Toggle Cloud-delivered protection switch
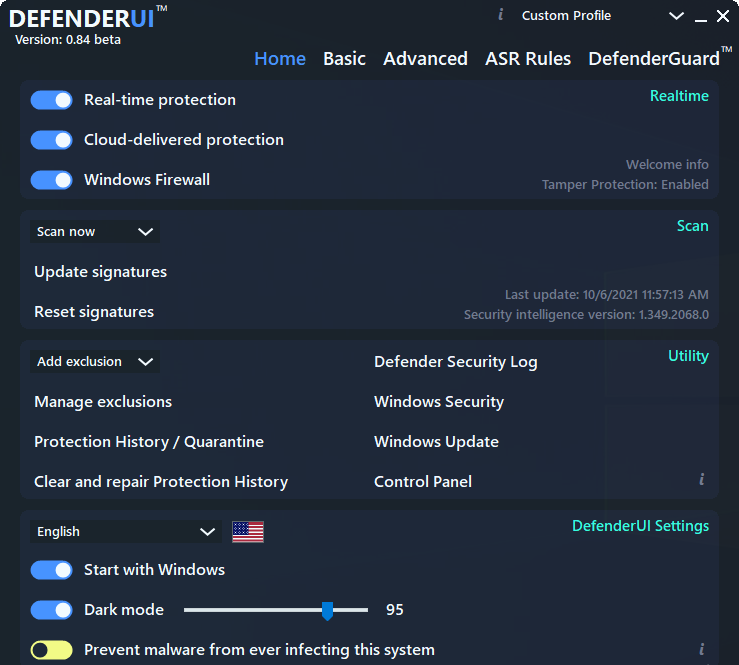The width and height of the screenshot is (739, 665). point(51,140)
